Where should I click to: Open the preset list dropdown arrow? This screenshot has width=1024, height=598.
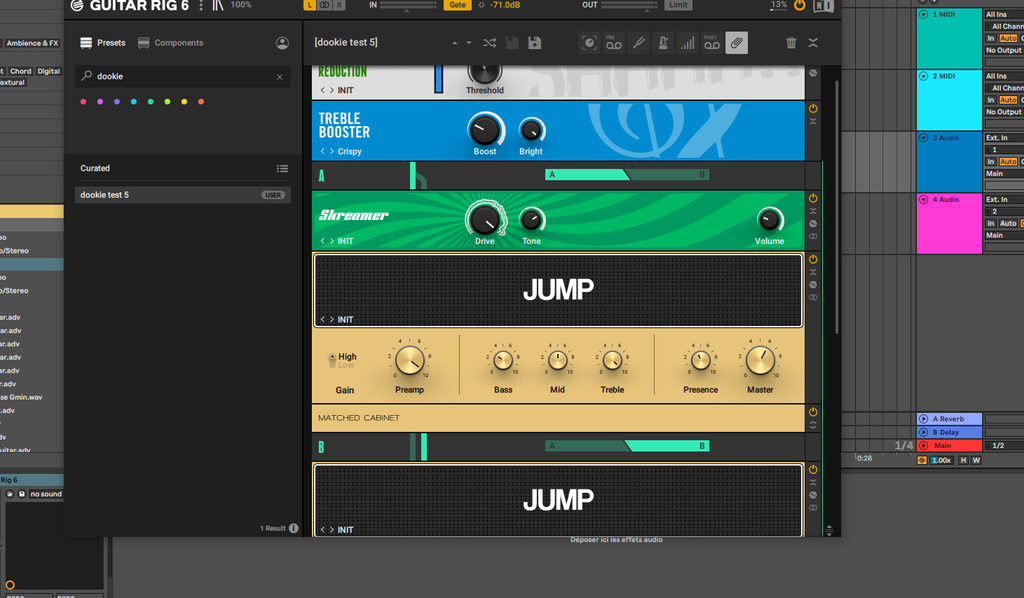point(468,43)
